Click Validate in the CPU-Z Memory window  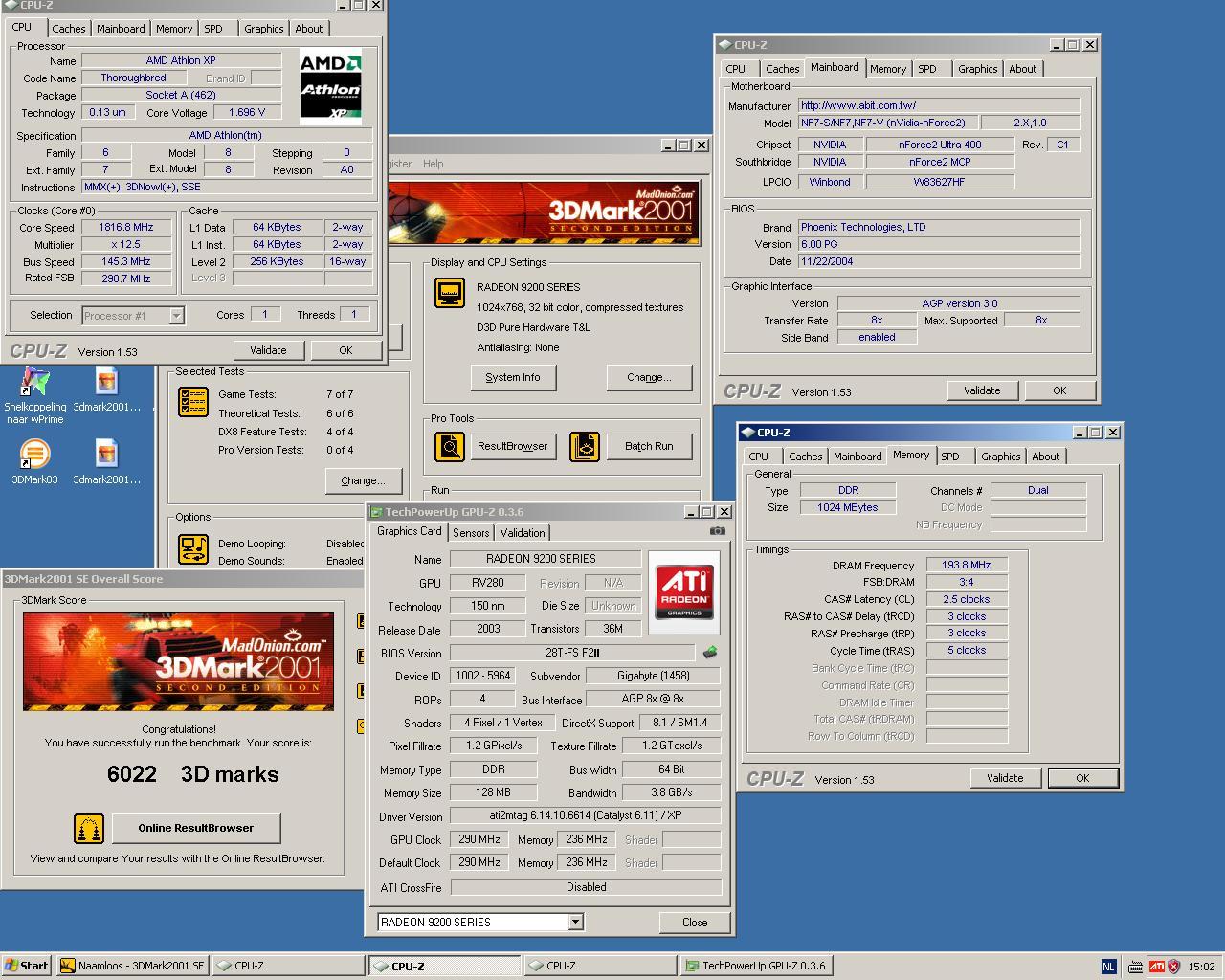coord(1005,778)
